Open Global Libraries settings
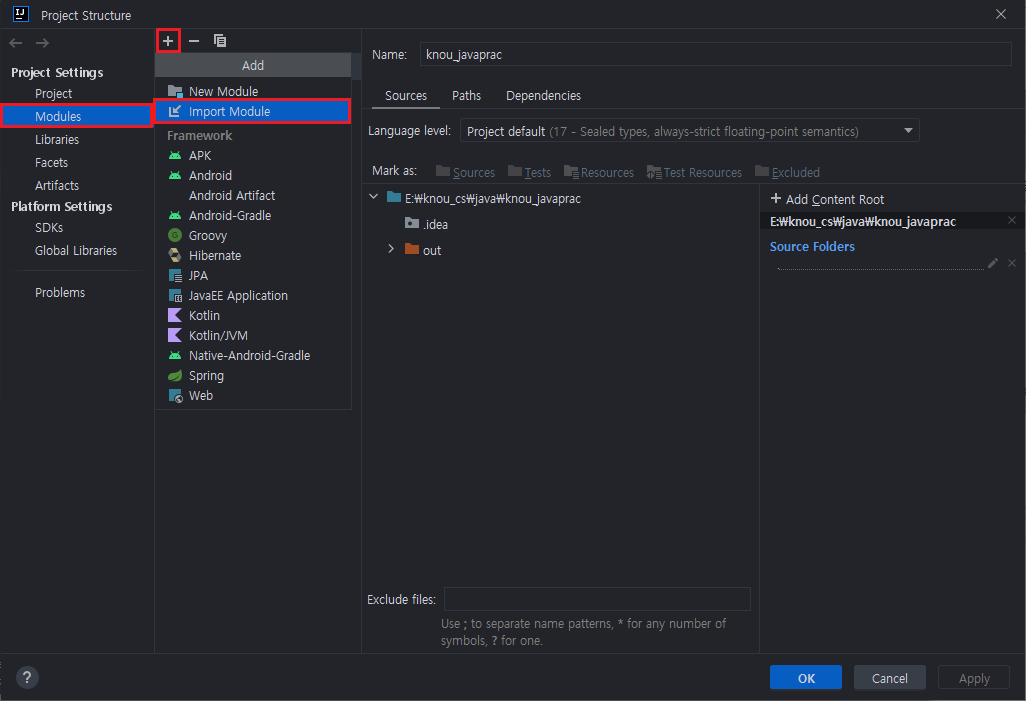Screen dimensions: 1026x701 76,251
